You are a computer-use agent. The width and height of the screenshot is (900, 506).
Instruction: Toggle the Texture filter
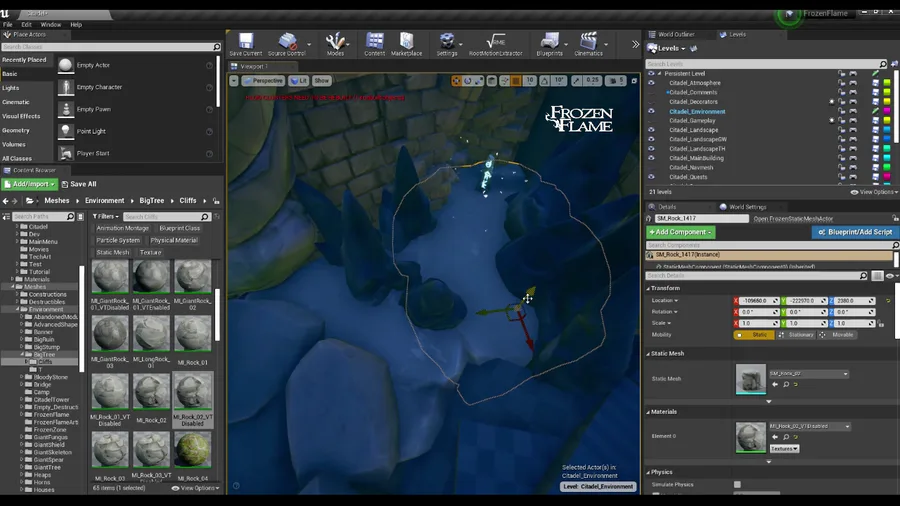(x=150, y=252)
